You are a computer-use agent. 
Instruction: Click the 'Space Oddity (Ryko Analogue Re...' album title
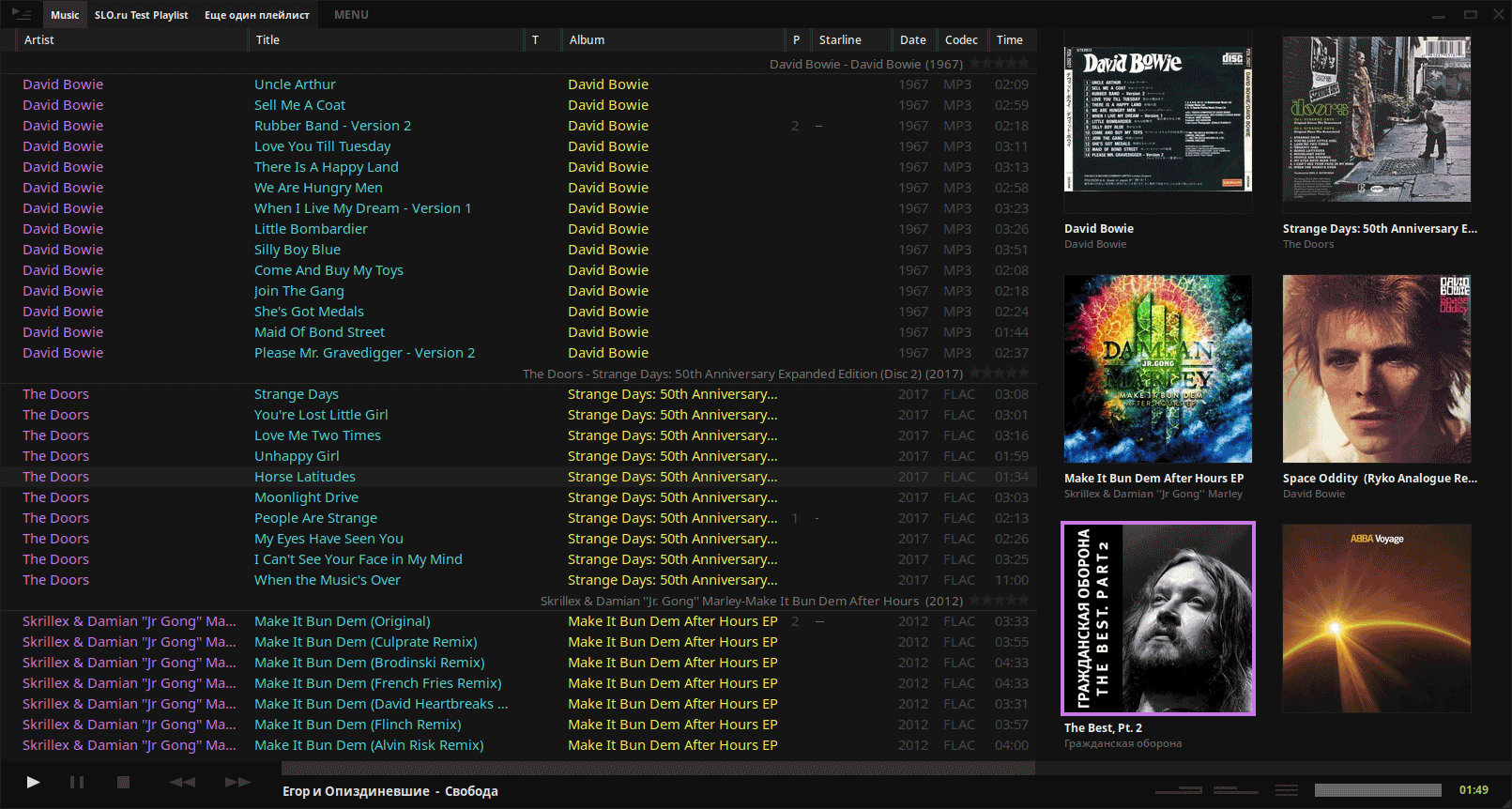coord(1380,479)
